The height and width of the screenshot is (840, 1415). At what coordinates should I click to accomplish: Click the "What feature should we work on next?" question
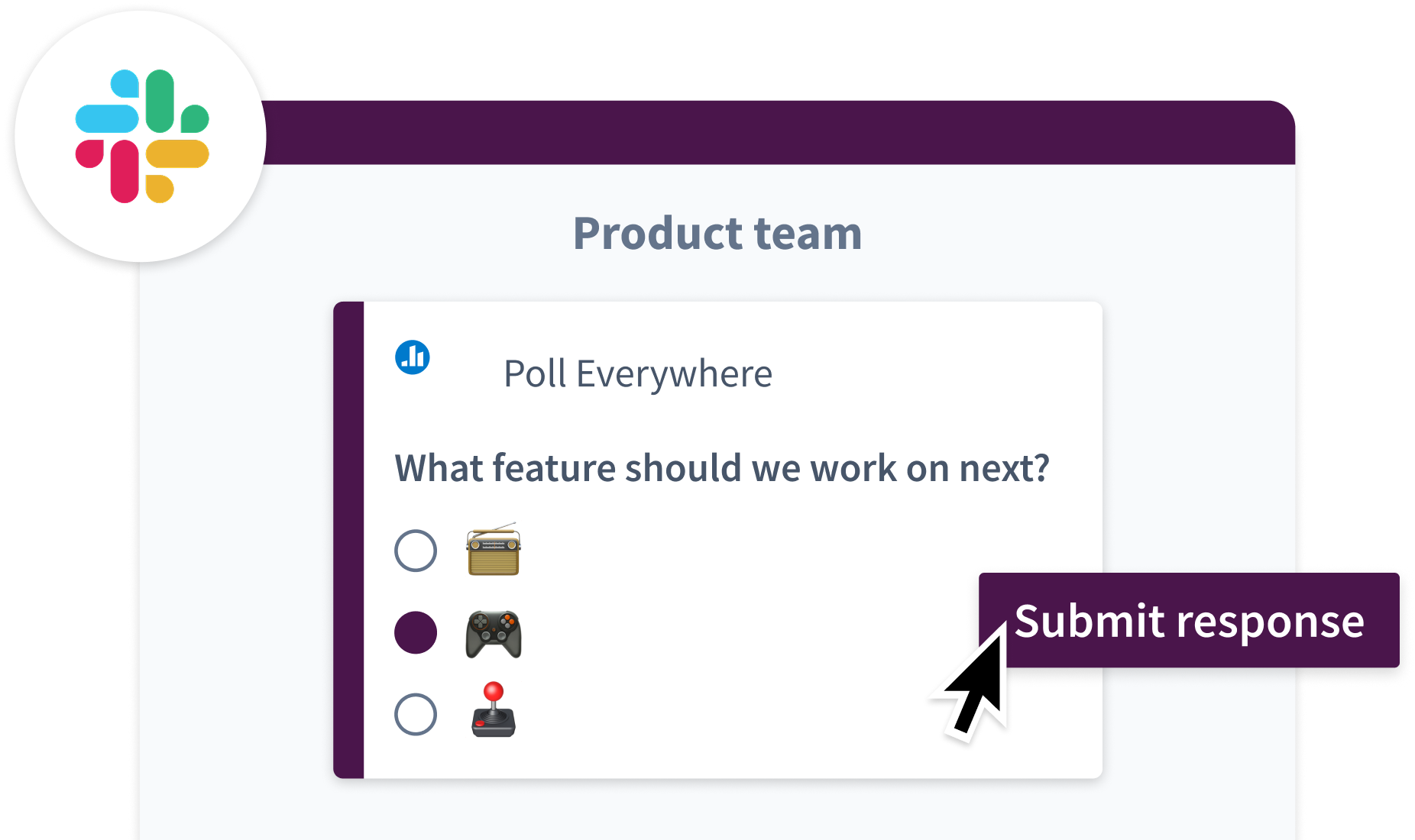(x=722, y=468)
